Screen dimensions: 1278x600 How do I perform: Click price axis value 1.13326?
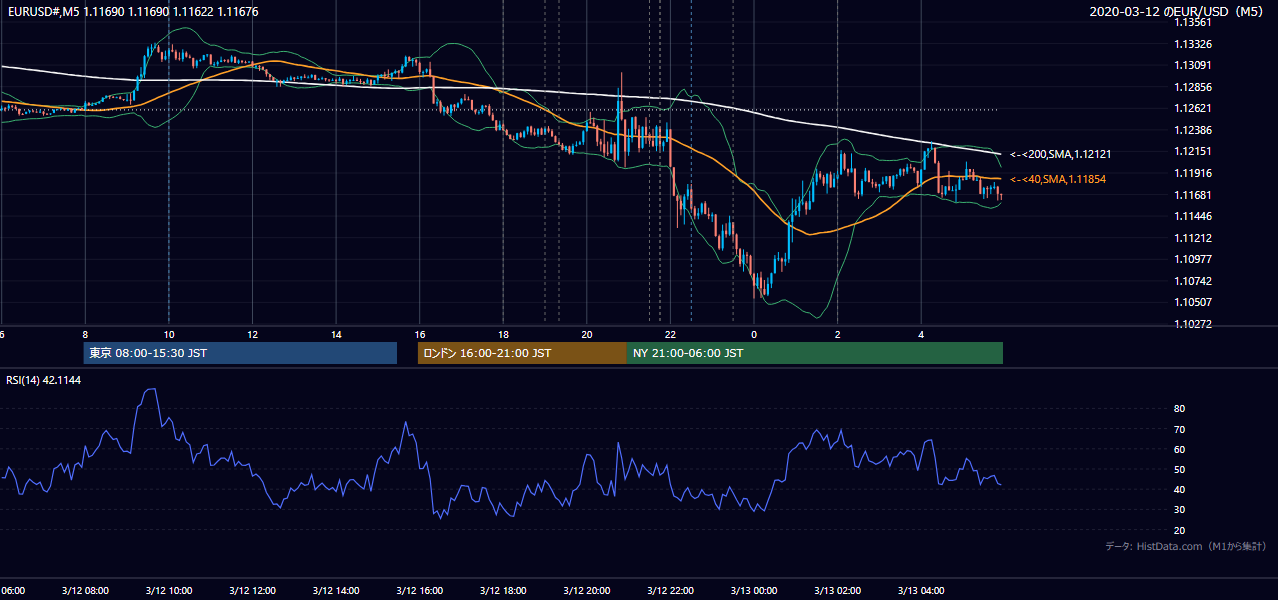pyautogui.click(x=1193, y=45)
